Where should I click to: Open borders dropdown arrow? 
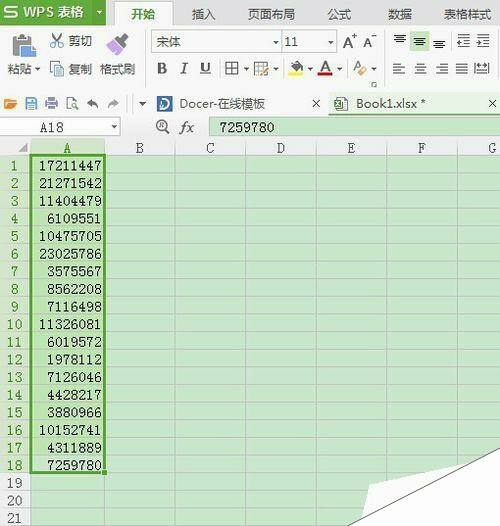pyautogui.click(x=246, y=69)
